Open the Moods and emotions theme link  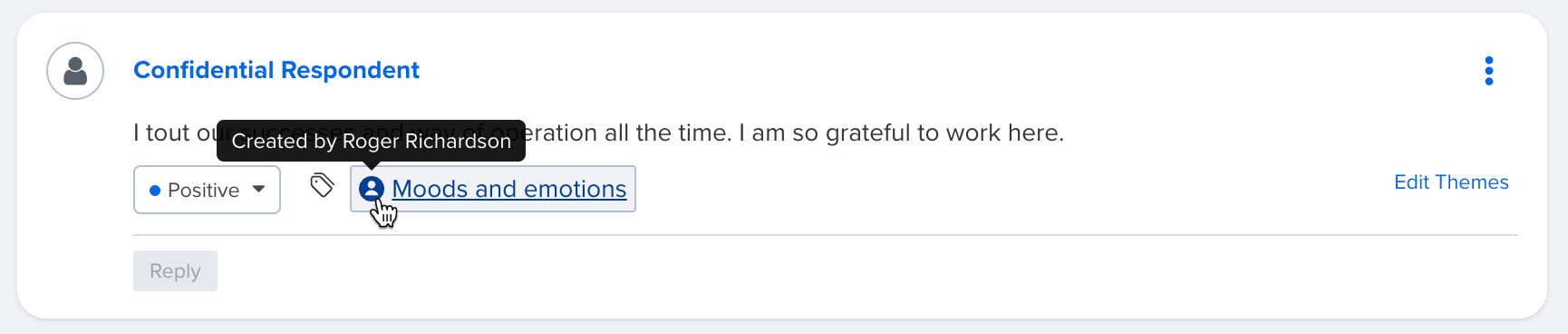[509, 189]
